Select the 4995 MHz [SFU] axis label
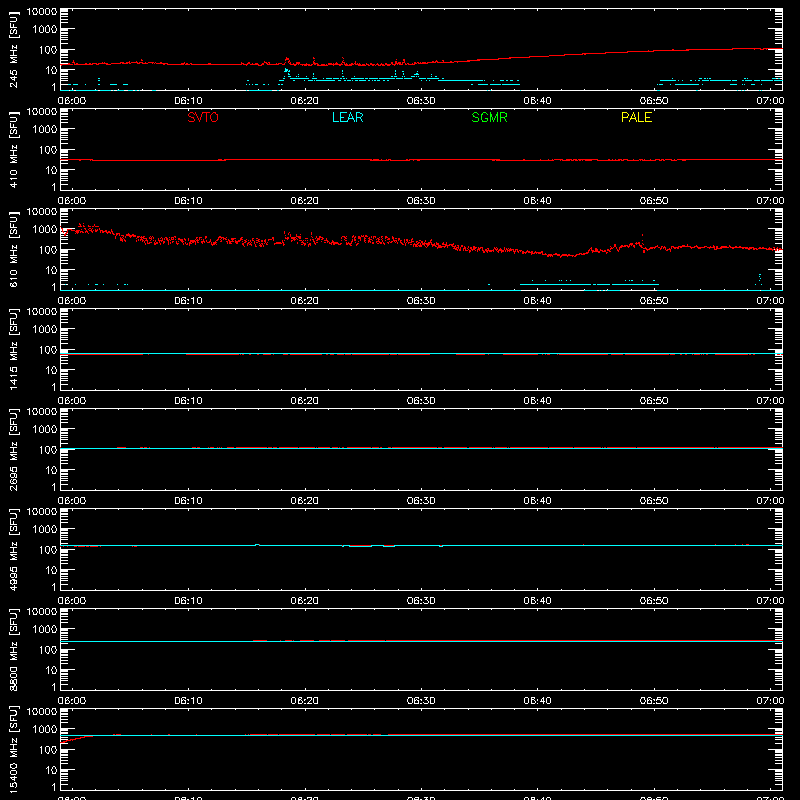The width and height of the screenshot is (800, 800). click(13, 549)
